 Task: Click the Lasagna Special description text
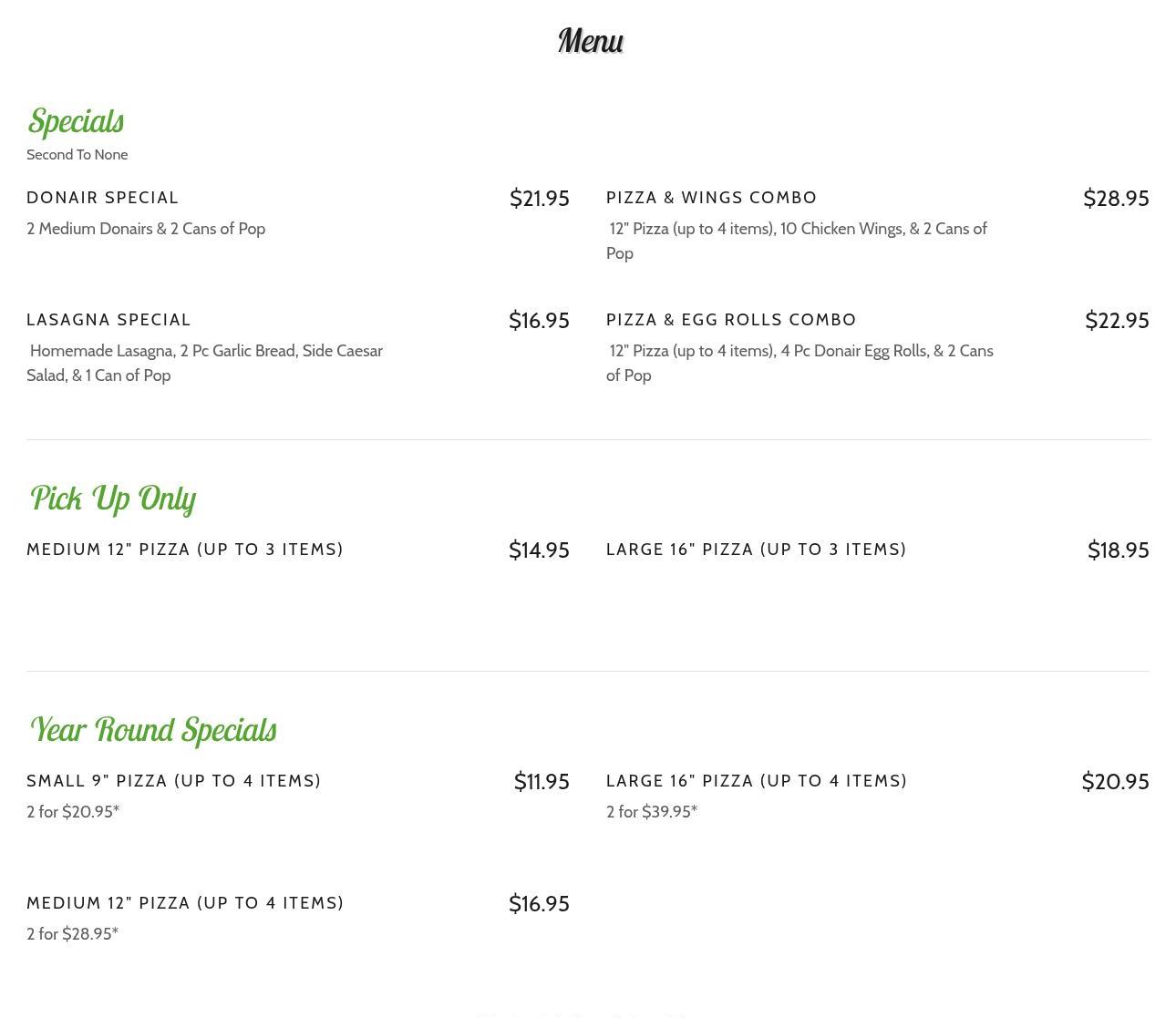point(204,363)
